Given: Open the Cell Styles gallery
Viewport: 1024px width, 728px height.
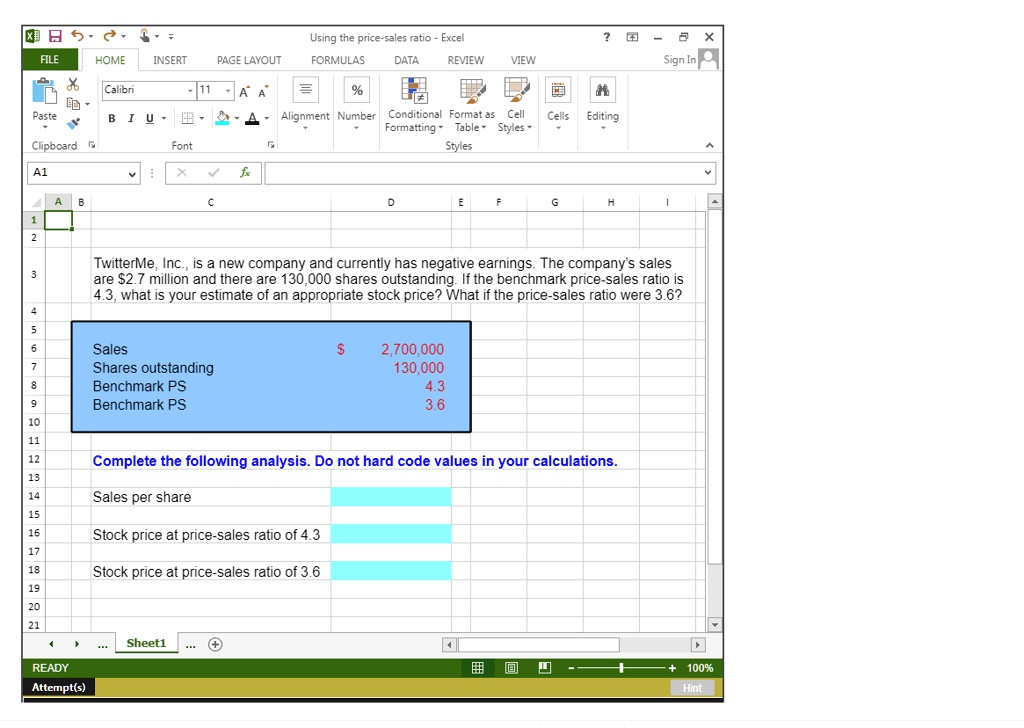Looking at the screenshot, I should 515,105.
